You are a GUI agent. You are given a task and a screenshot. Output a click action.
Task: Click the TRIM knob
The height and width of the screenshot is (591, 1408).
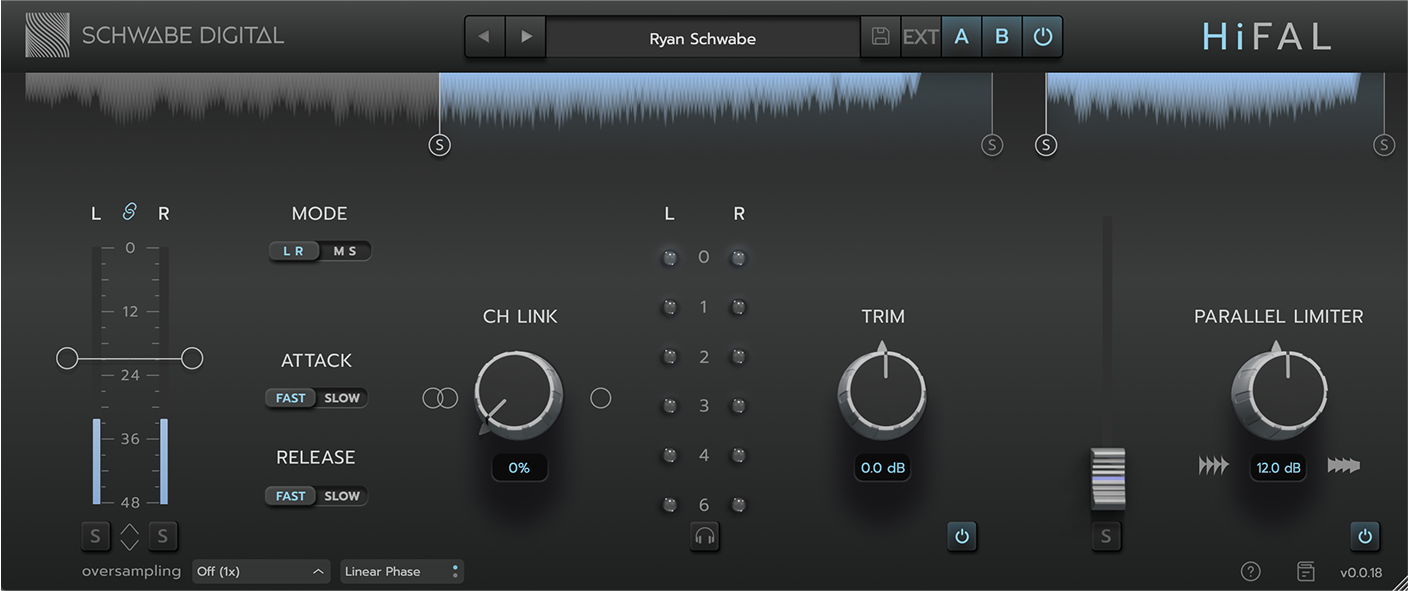(882, 393)
